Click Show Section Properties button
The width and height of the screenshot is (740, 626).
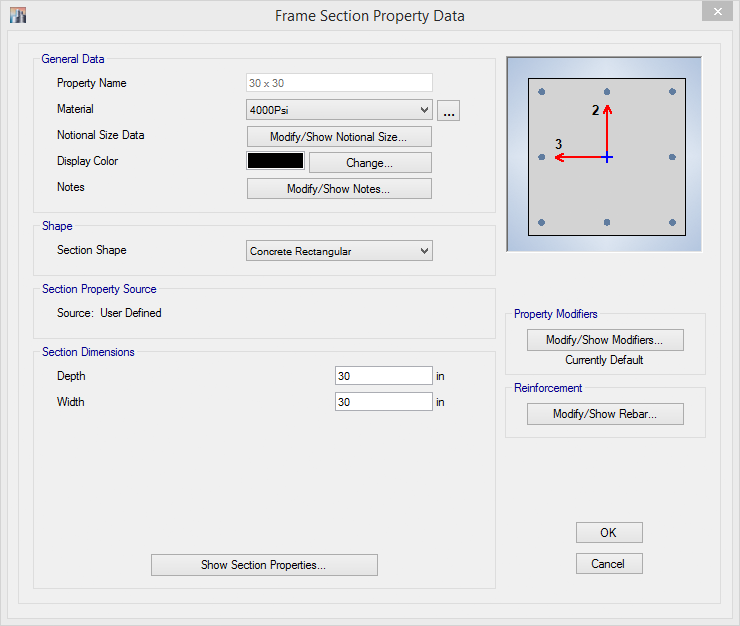coord(264,565)
